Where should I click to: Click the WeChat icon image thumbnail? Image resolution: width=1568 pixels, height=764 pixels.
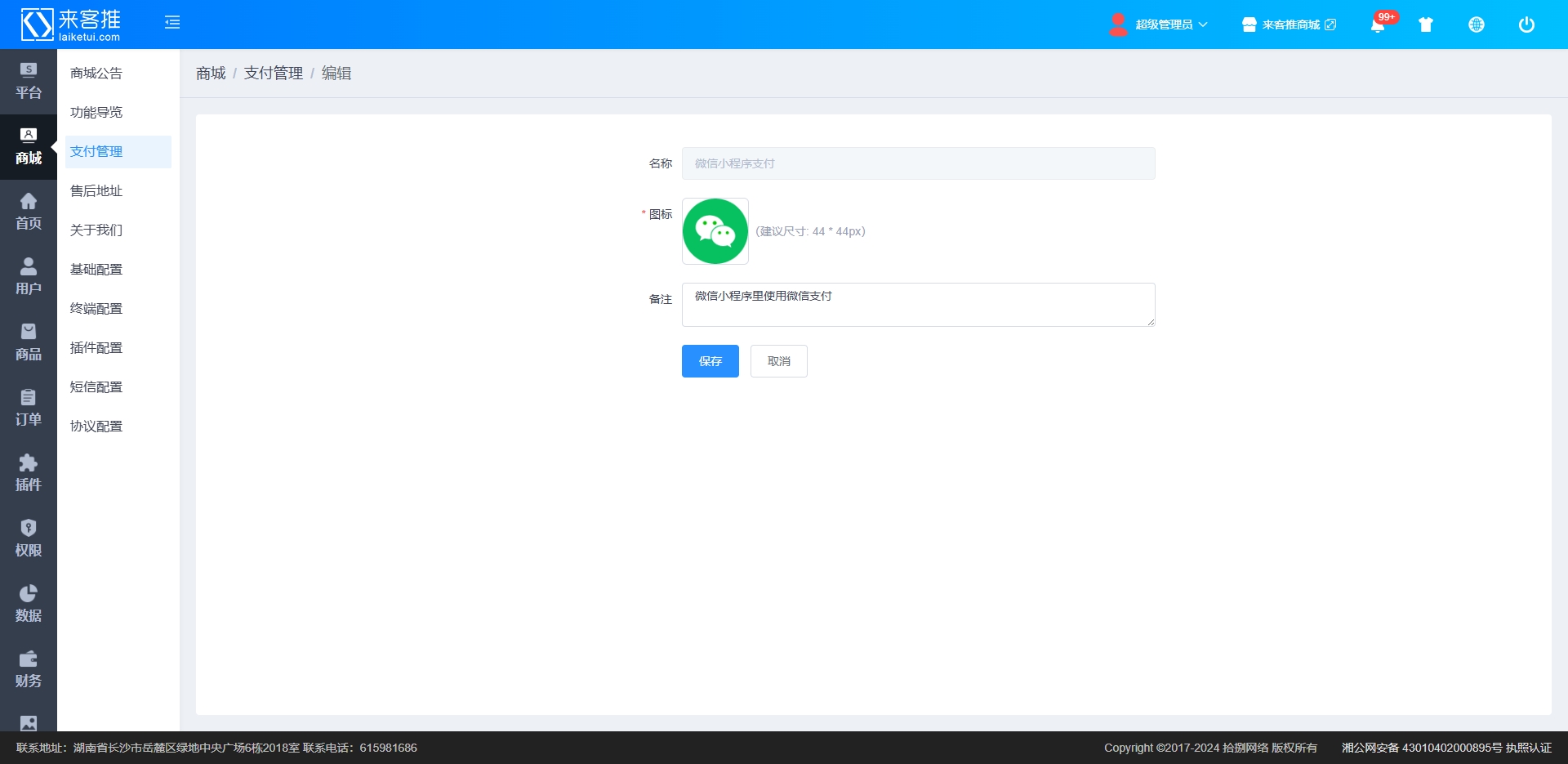(715, 231)
